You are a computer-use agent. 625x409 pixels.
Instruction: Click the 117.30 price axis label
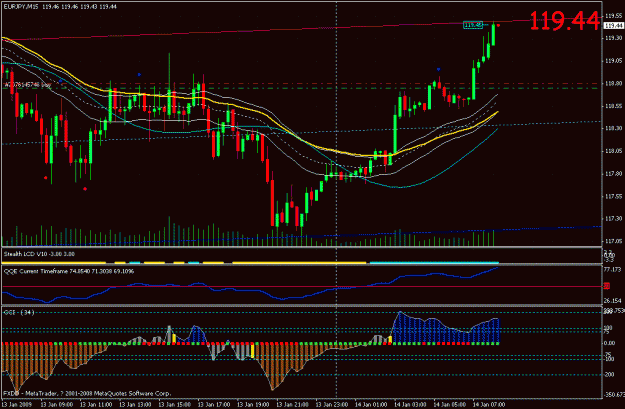coord(614,218)
